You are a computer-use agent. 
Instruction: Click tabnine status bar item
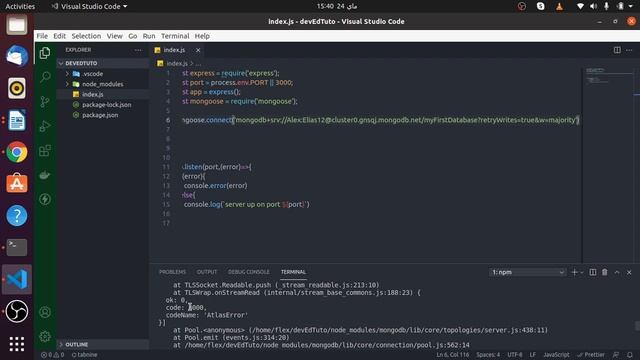(84, 355)
